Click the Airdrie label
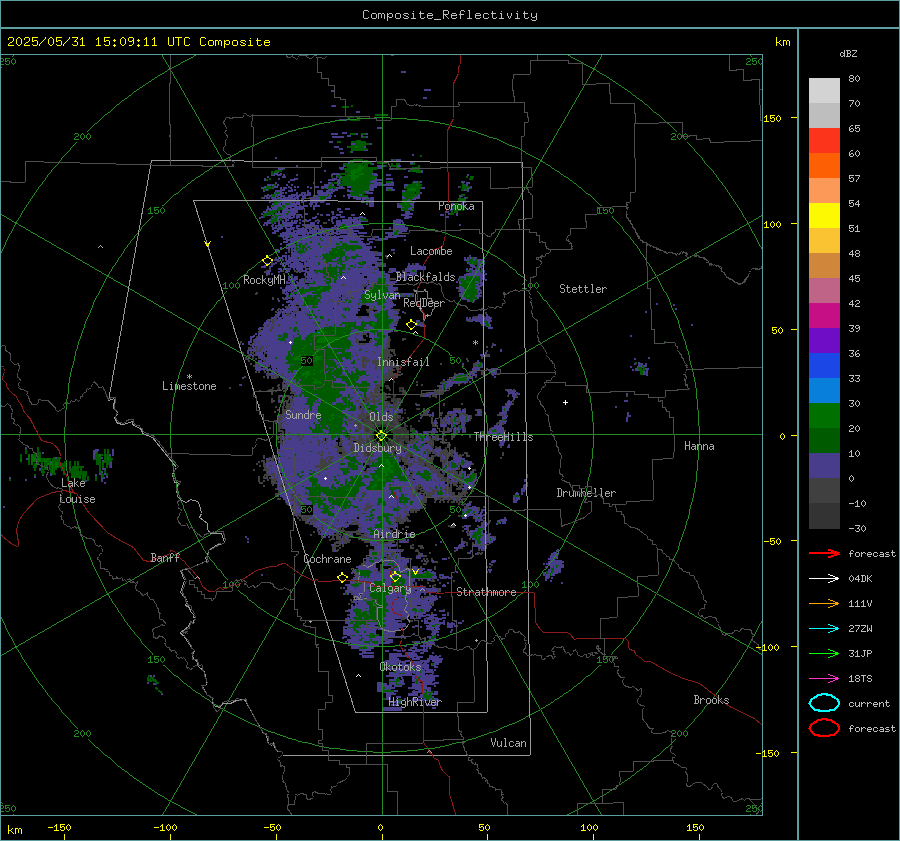 click(x=394, y=534)
